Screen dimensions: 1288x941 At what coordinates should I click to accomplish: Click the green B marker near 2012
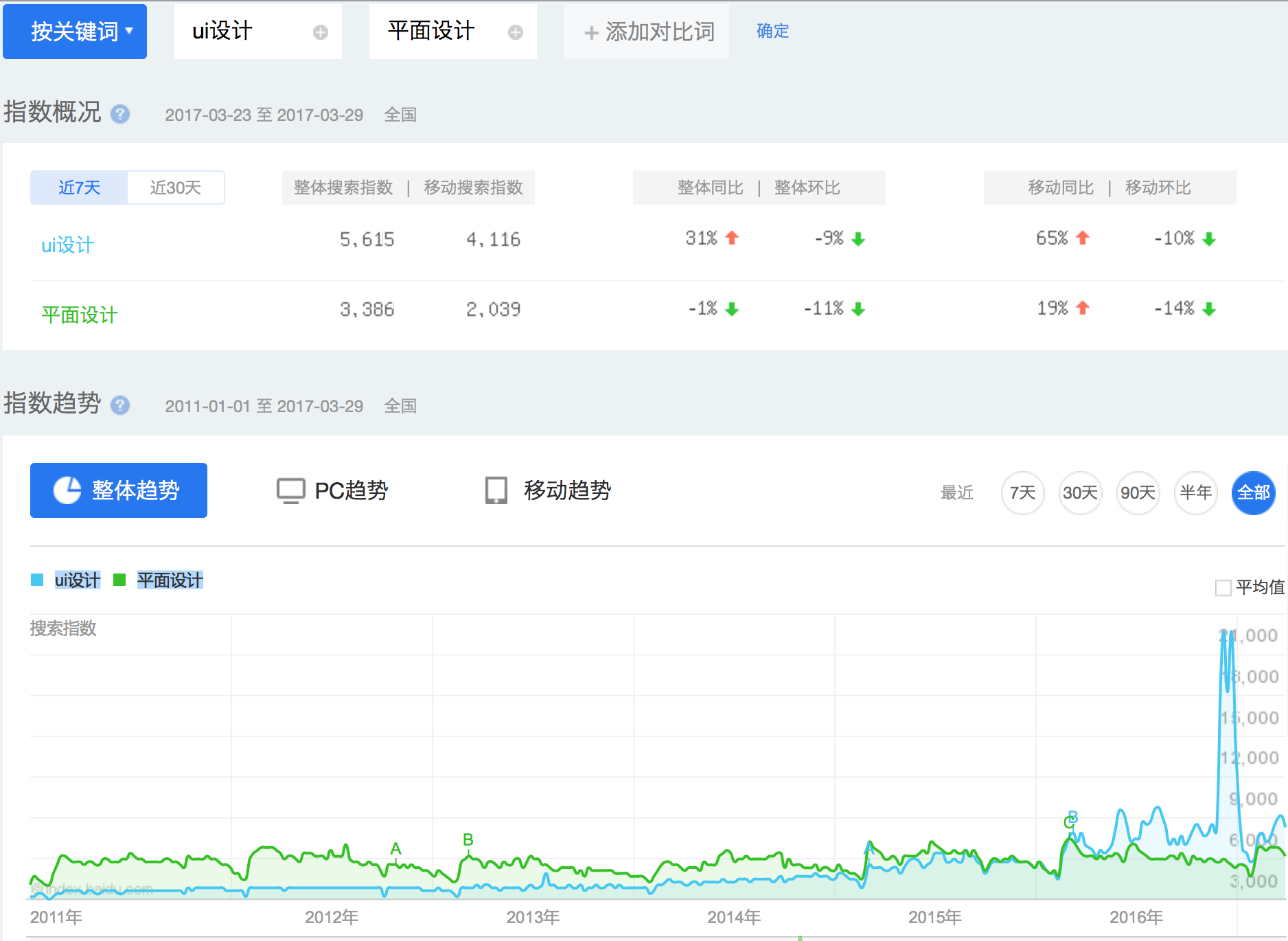[468, 840]
